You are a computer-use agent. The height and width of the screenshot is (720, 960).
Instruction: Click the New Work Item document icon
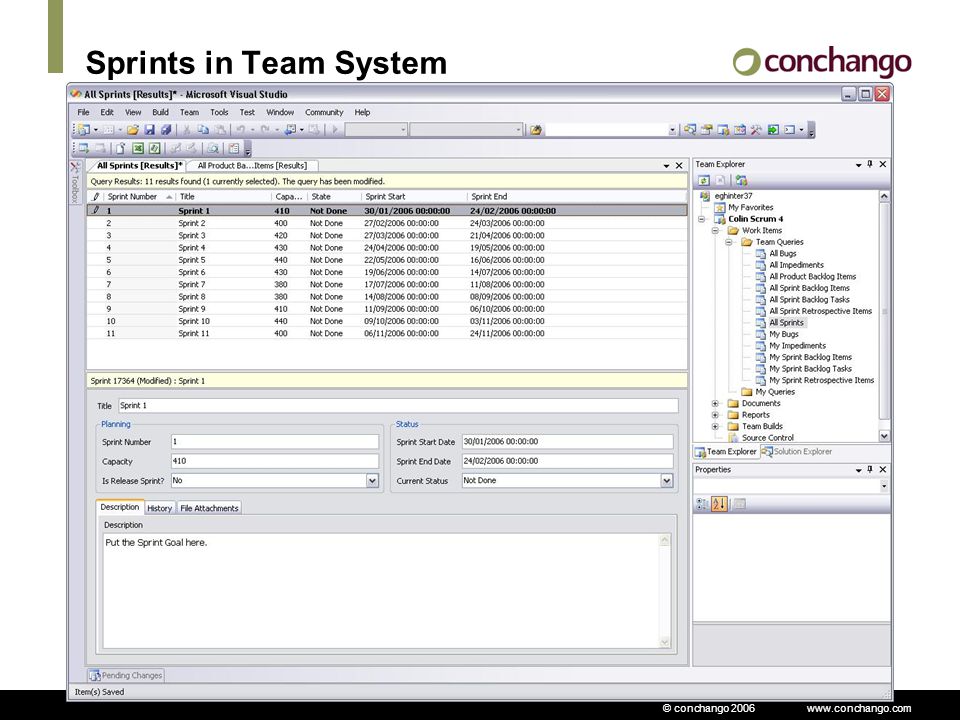click(121, 148)
